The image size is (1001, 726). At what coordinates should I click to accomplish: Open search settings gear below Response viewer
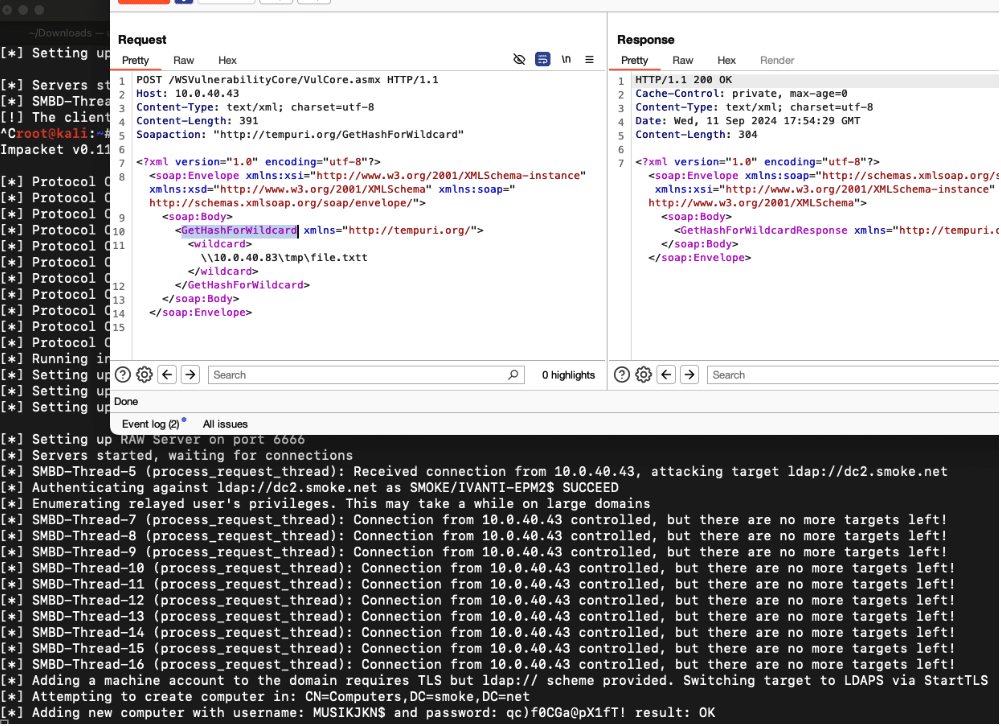(x=644, y=375)
